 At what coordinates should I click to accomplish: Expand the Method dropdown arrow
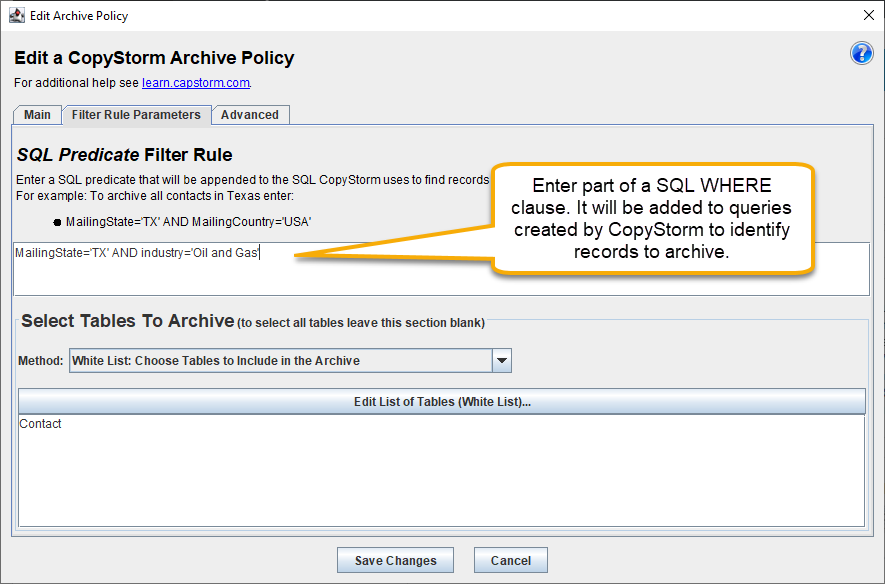[x=502, y=361]
